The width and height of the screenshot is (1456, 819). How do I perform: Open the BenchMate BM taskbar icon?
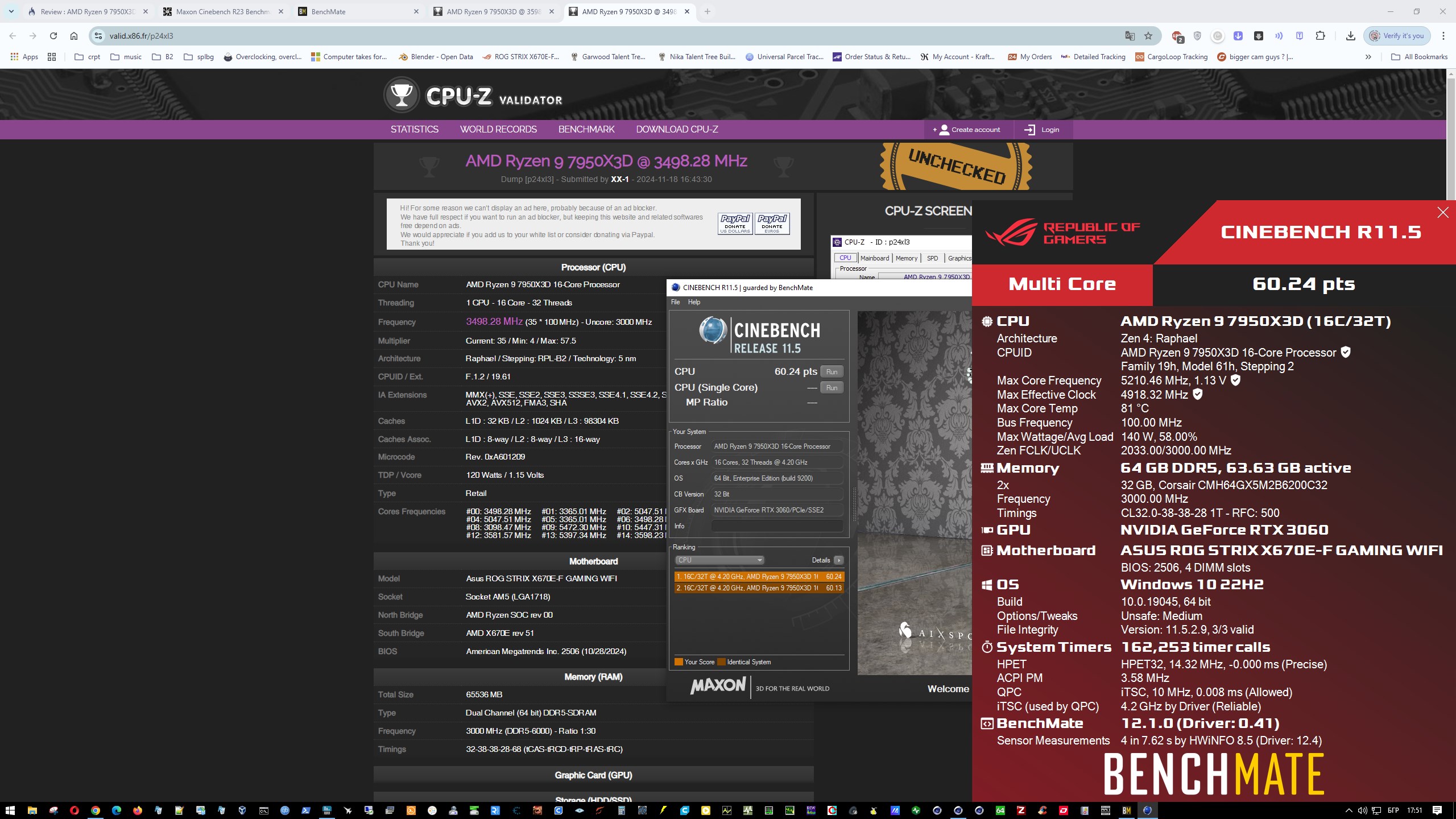1126,810
